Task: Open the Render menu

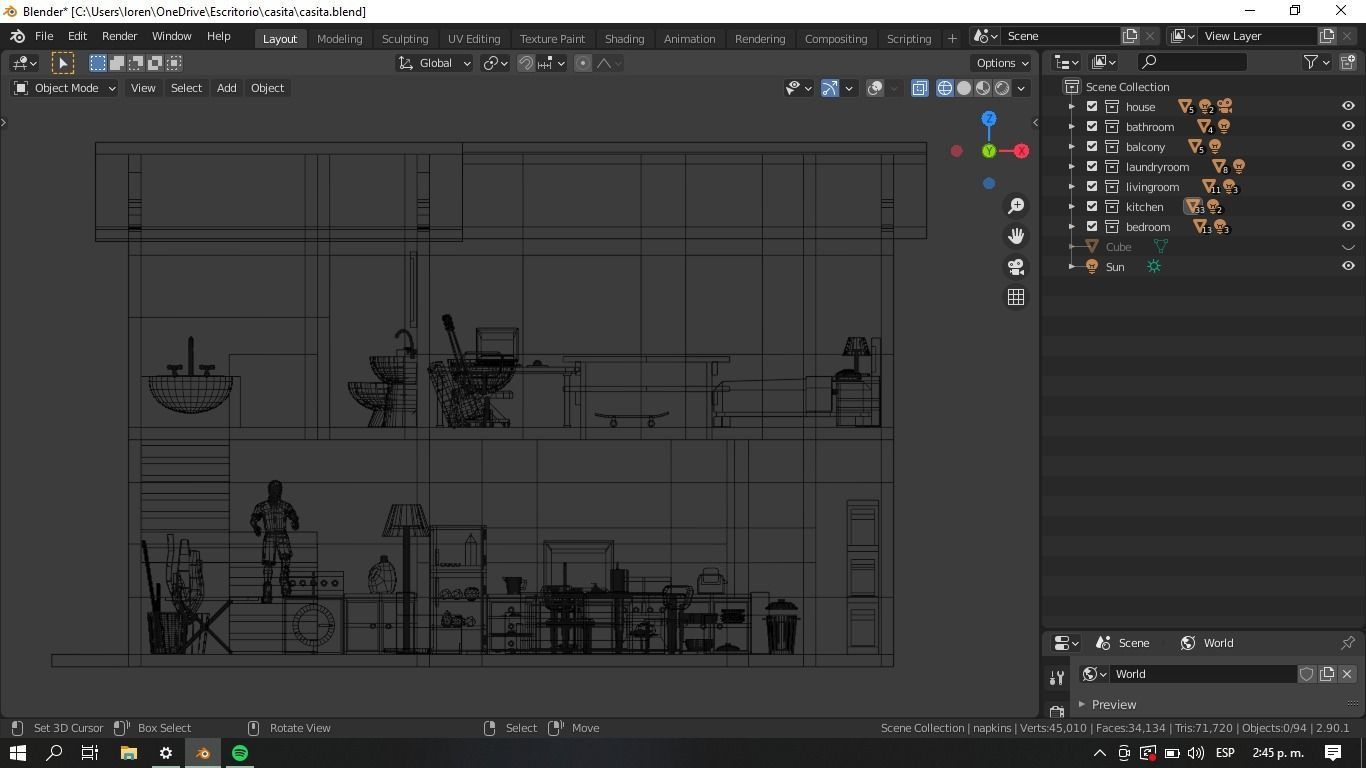Action: pyautogui.click(x=119, y=36)
